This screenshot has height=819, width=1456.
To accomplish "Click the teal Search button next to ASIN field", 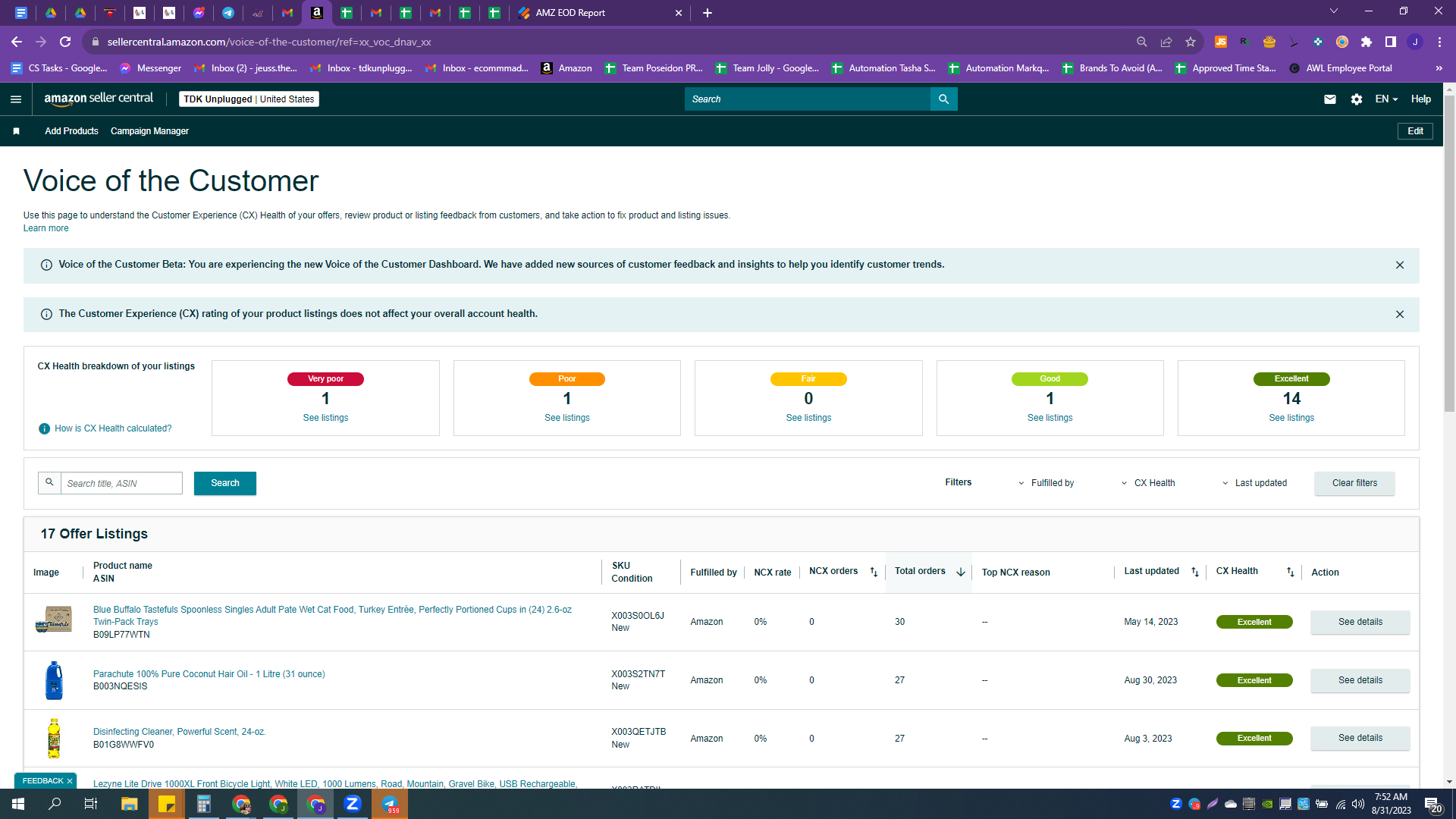I will [x=225, y=484].
